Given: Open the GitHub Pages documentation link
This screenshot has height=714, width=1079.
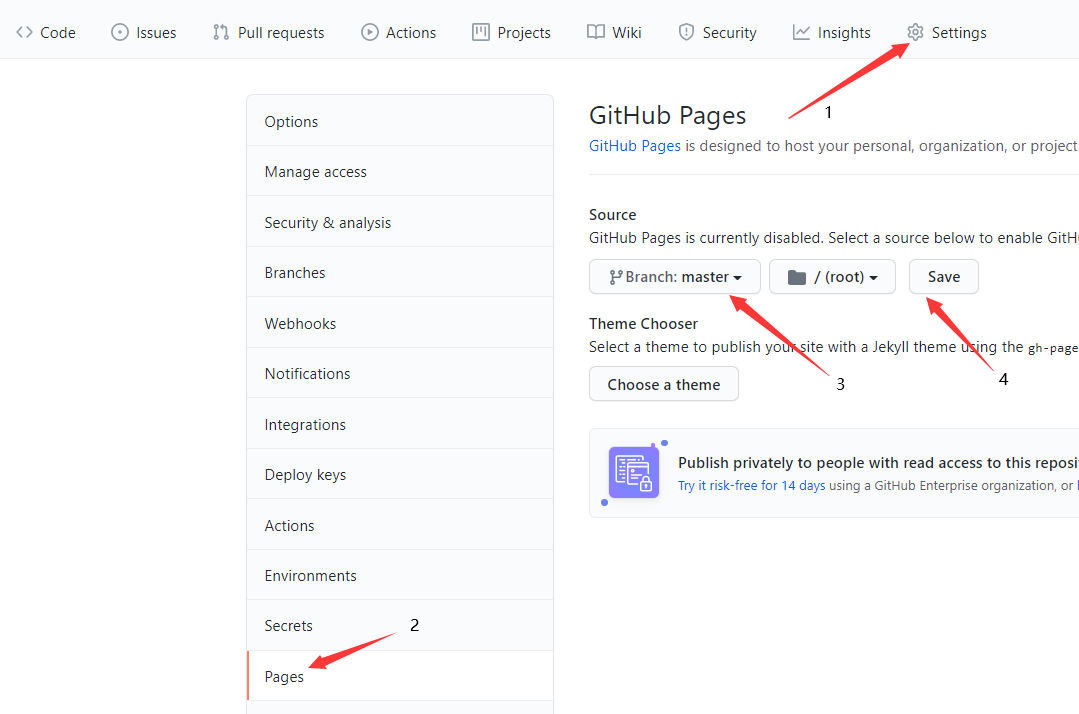Looking at the screenshot, I should pyautogui.click(x=634, y=146).
